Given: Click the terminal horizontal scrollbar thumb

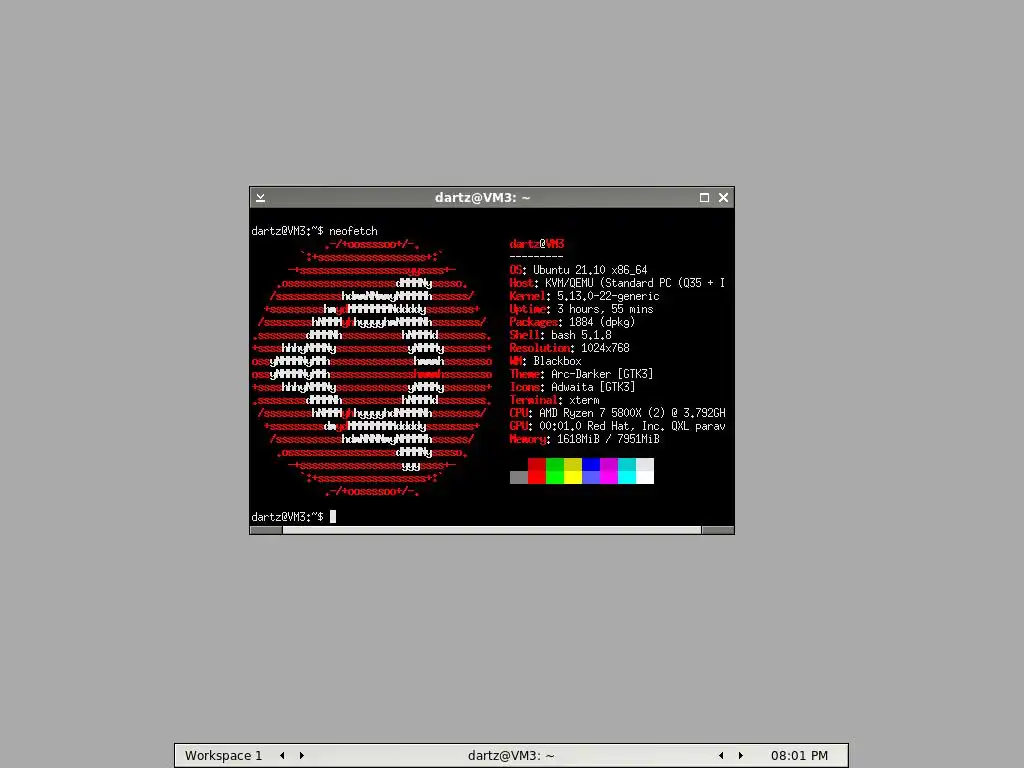Looking at the screenshot, I should [x=492, y=530].
